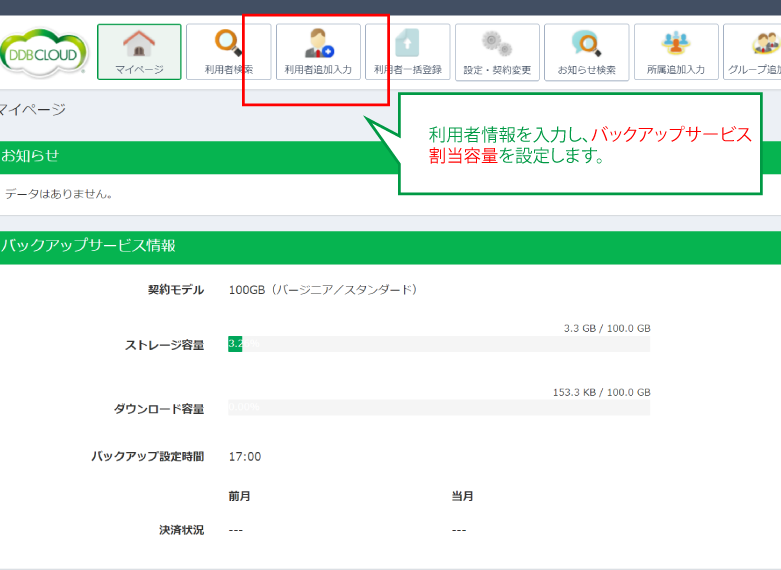Open マイページ via the house icon
Viewport: 781px width, 570px height.
pos(139,52)
